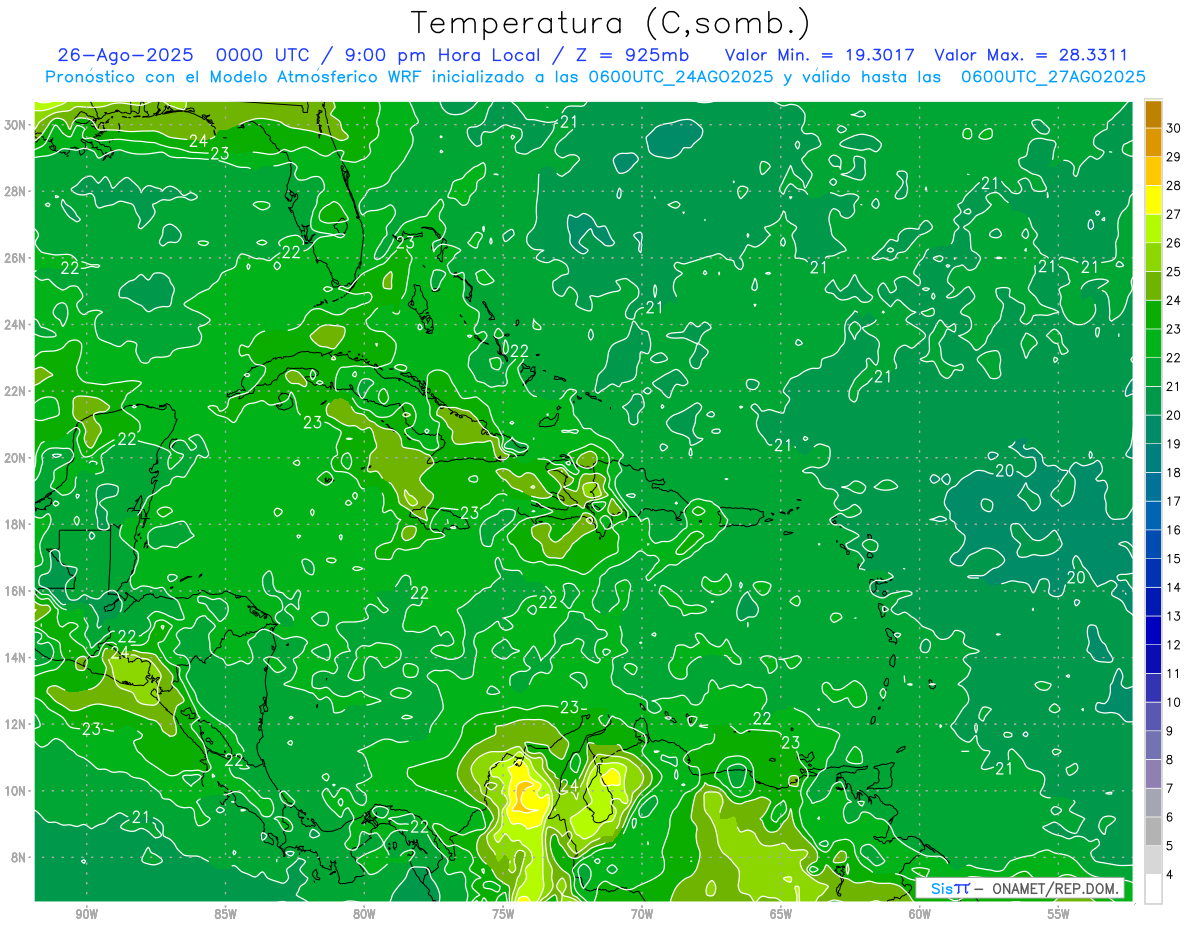Click the 55W longitude label
This screenshot has height=927, width=1200.
(x=1059, y=914)
